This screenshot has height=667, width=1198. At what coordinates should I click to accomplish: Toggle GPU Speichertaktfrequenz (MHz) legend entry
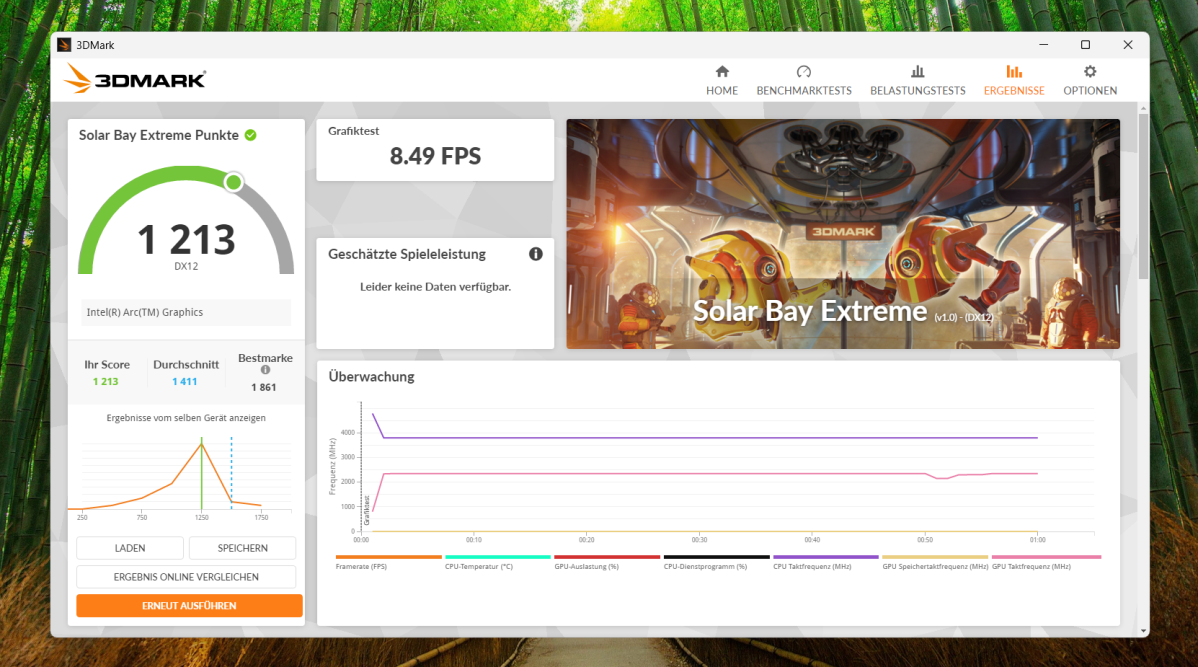point(935,562)
